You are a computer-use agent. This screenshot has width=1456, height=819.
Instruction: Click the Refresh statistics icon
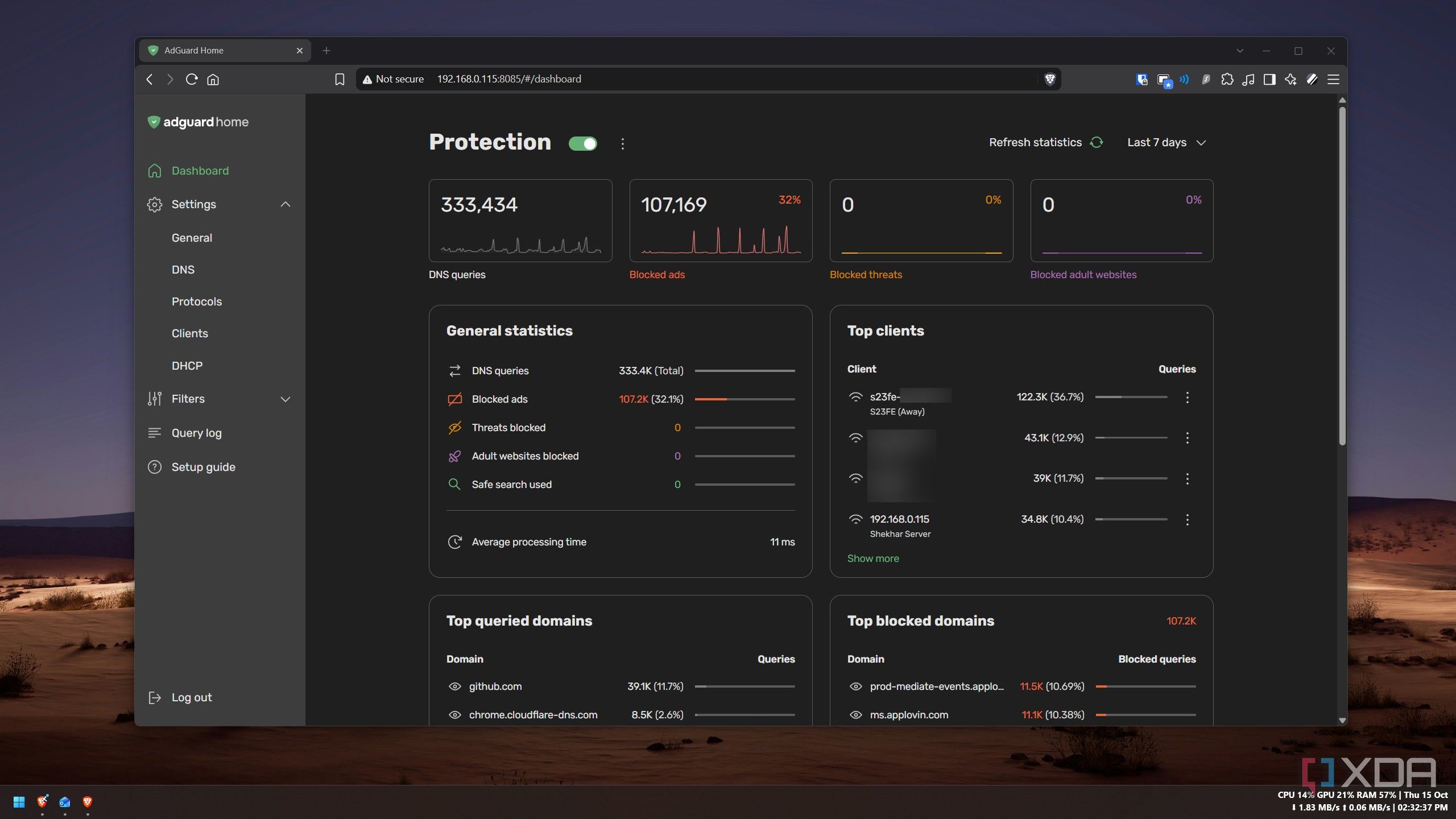coord(1096,142)
